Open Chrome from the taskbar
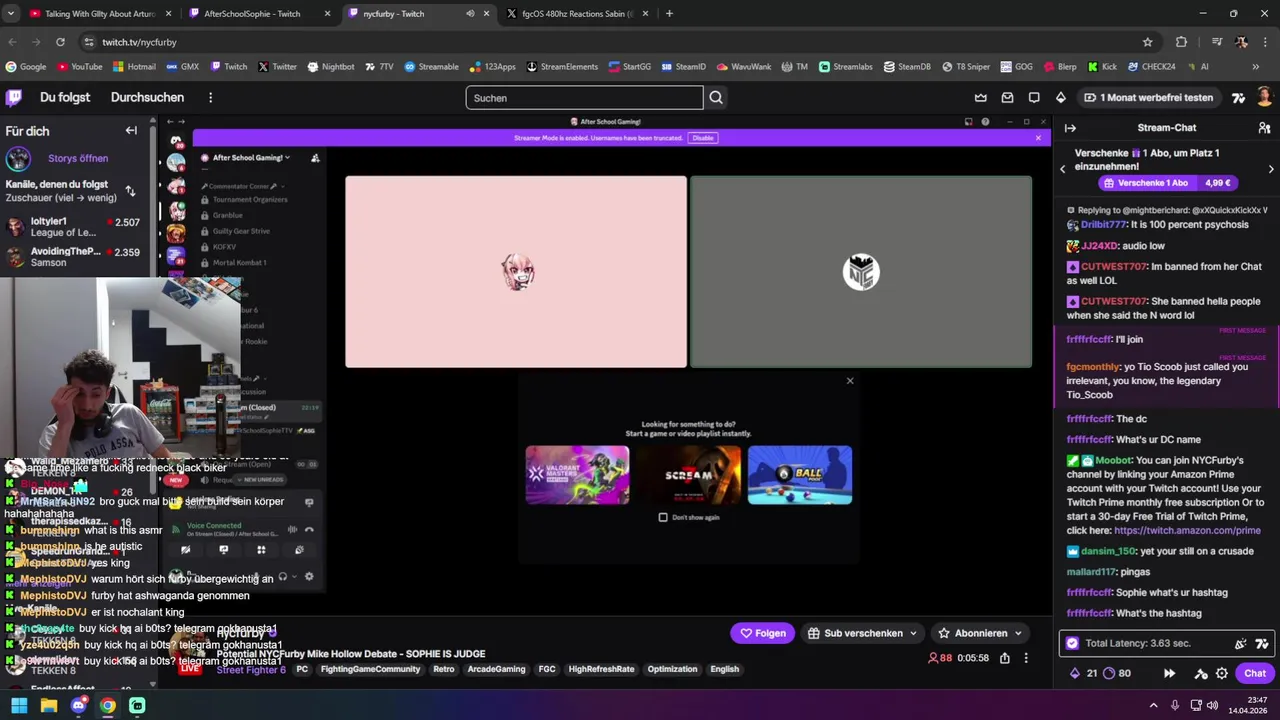 tap(107, 705)
